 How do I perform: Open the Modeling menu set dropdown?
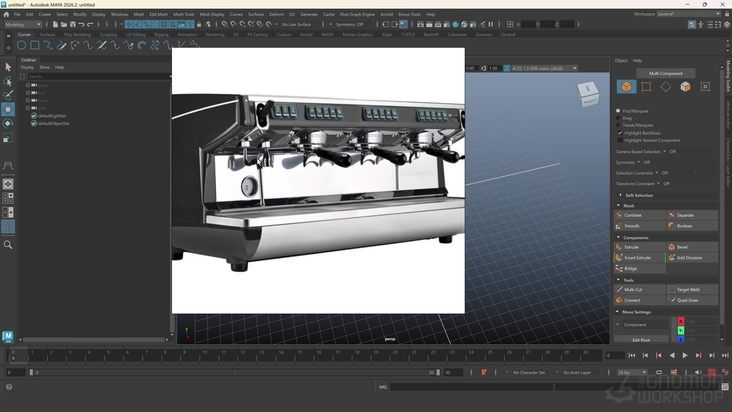(x=23, y=24)
